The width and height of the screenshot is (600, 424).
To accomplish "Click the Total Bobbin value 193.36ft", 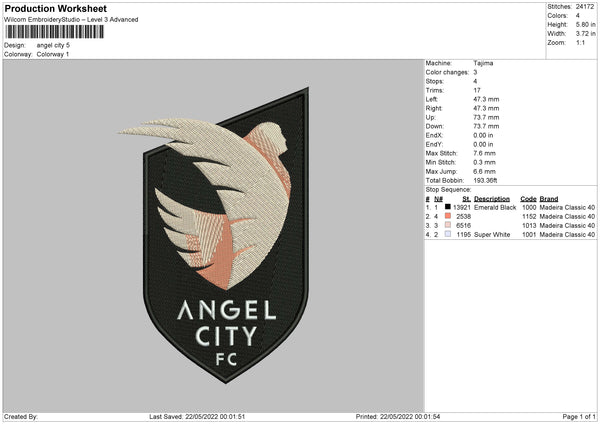I will [x=485, y=180].
